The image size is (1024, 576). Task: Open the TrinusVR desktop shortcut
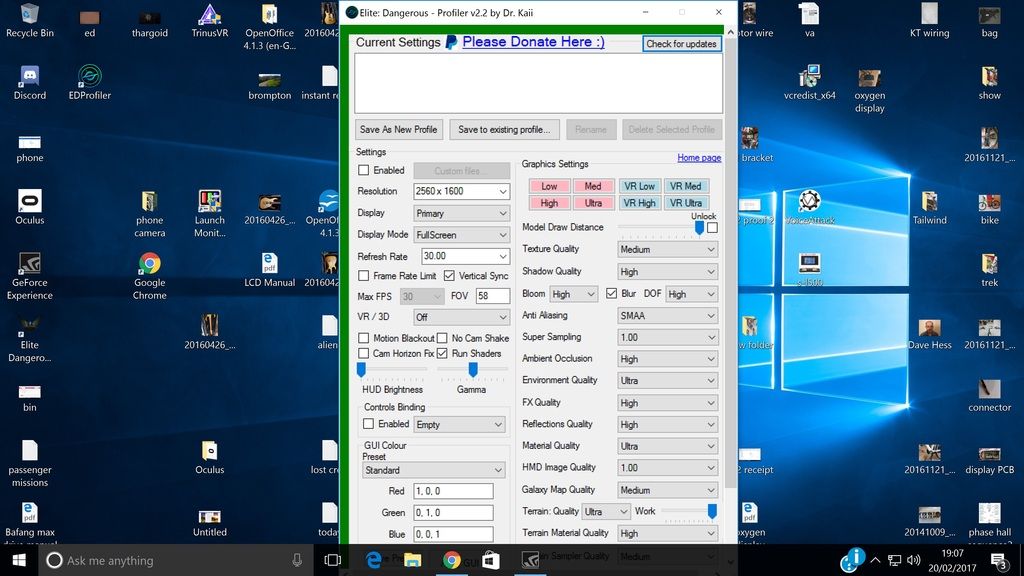tap(210, 20)
